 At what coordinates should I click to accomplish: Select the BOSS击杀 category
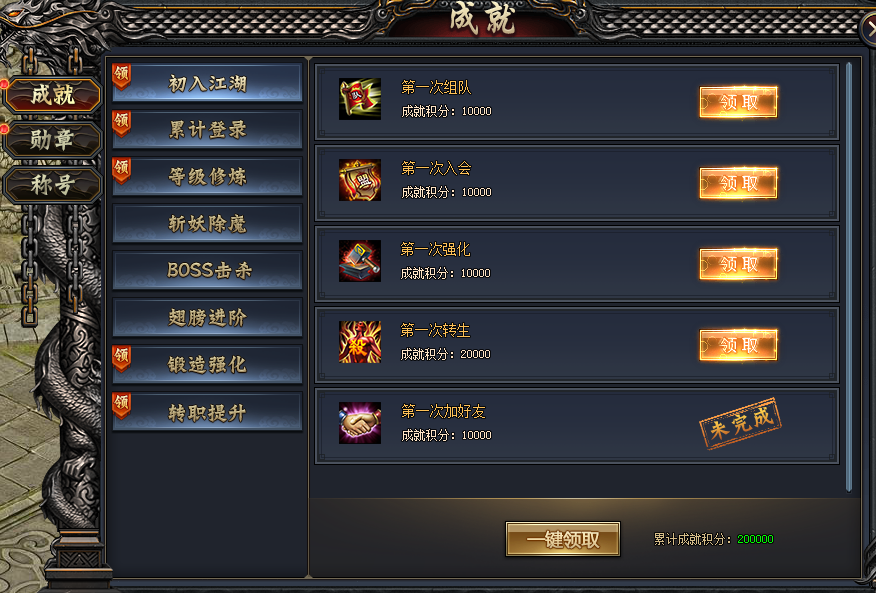pyautogui.click(x=207, y=271)
